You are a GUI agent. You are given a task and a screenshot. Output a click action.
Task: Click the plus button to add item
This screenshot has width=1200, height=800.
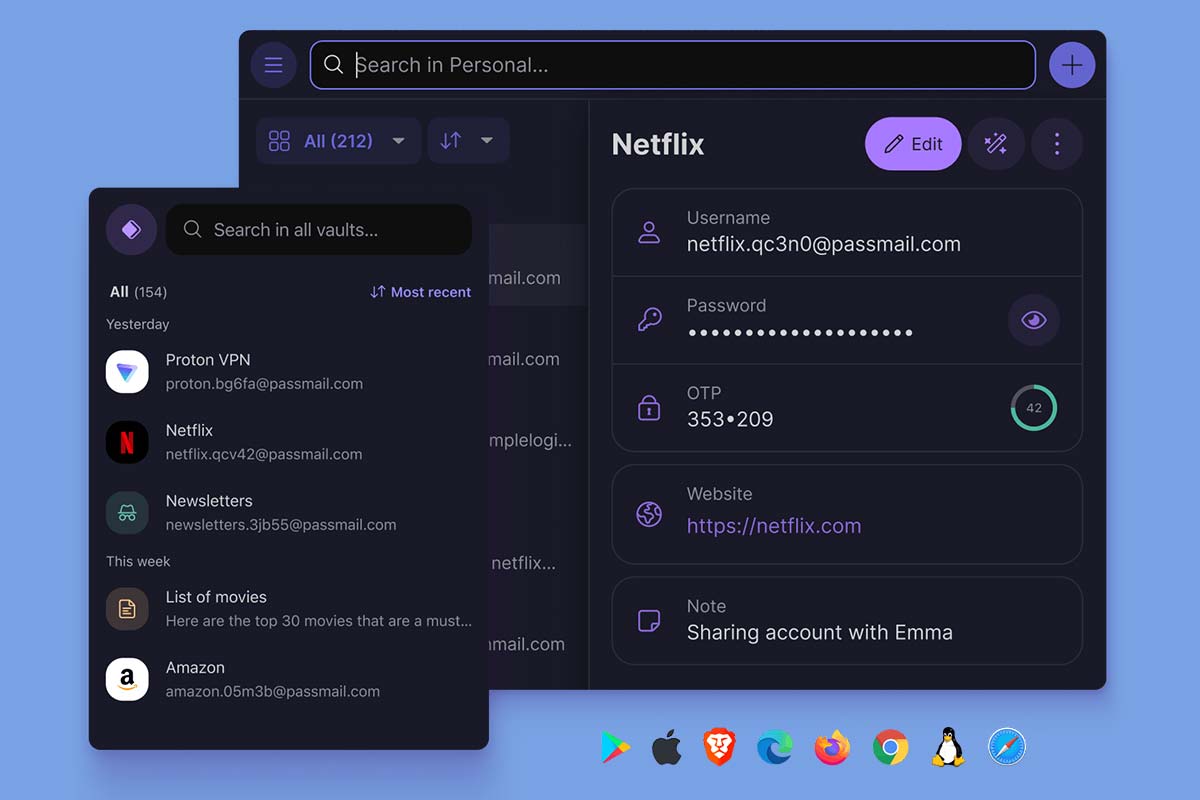(1071, 66)
